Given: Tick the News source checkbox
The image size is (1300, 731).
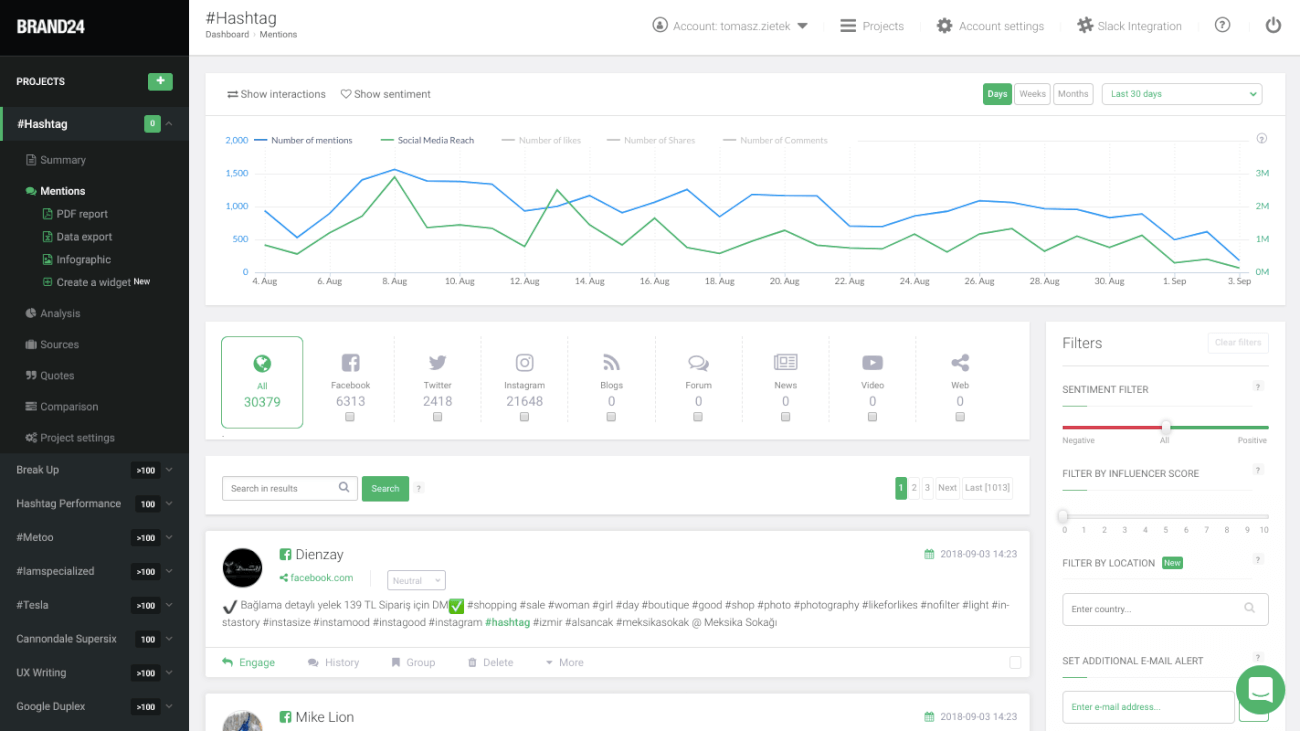Looking at the screenshot, I should coord(785,417).
